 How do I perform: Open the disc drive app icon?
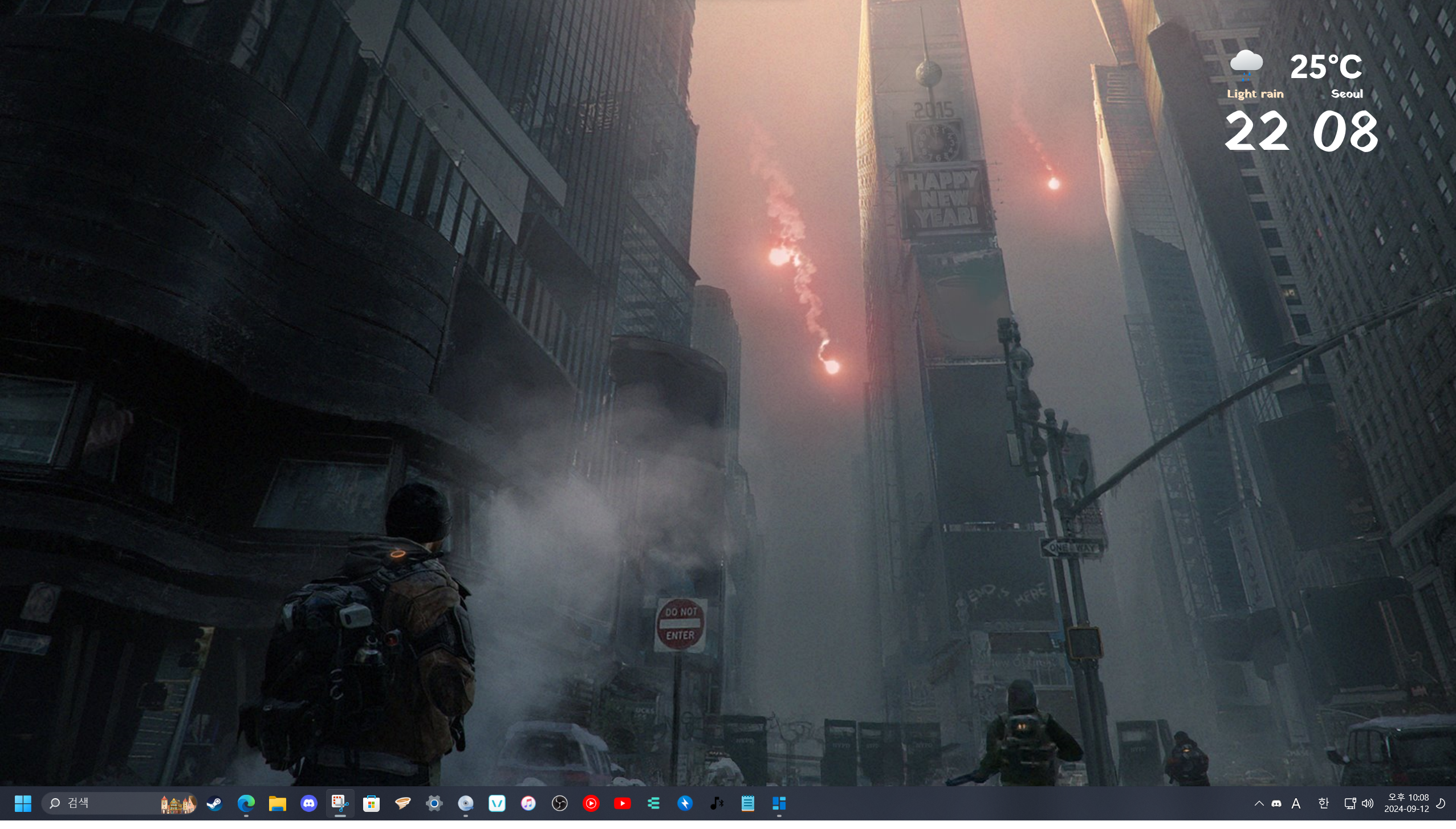click(x=466, y=803)
